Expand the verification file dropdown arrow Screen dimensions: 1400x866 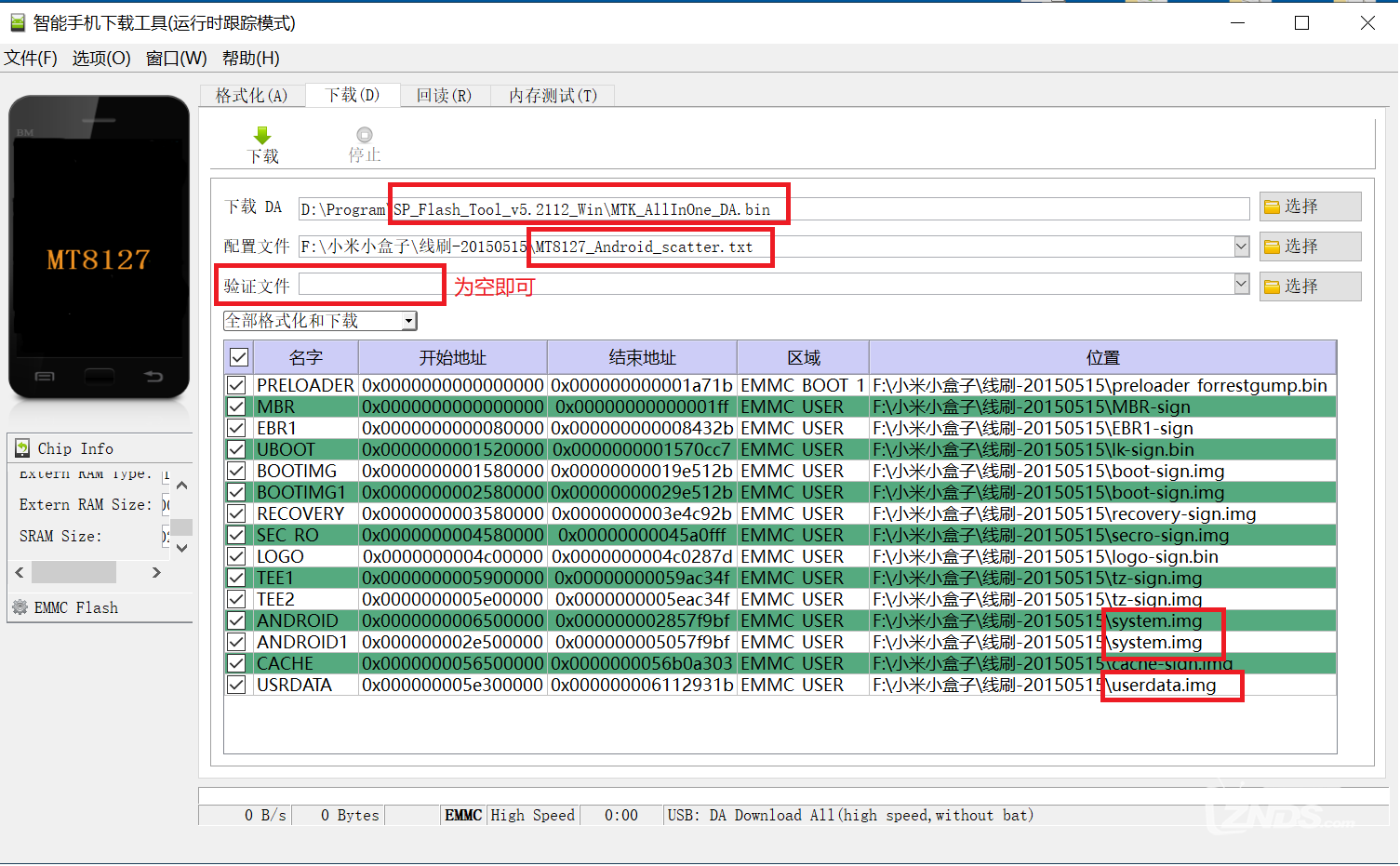[1241, 285]
